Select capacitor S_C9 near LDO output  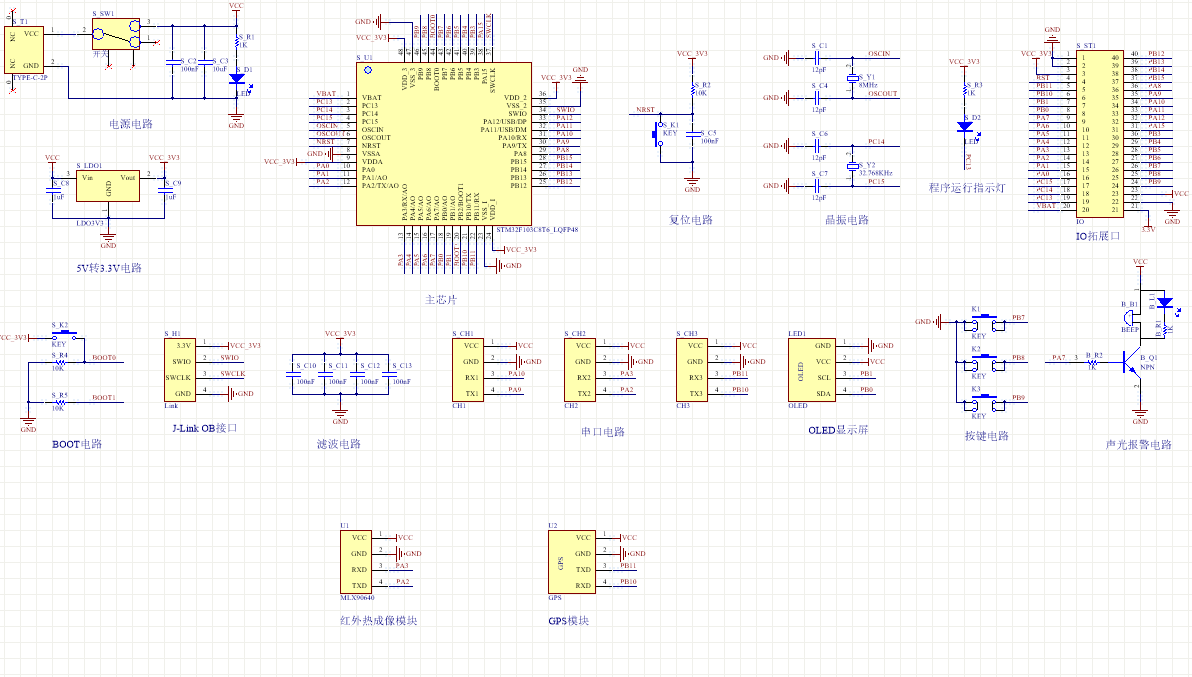165,190
